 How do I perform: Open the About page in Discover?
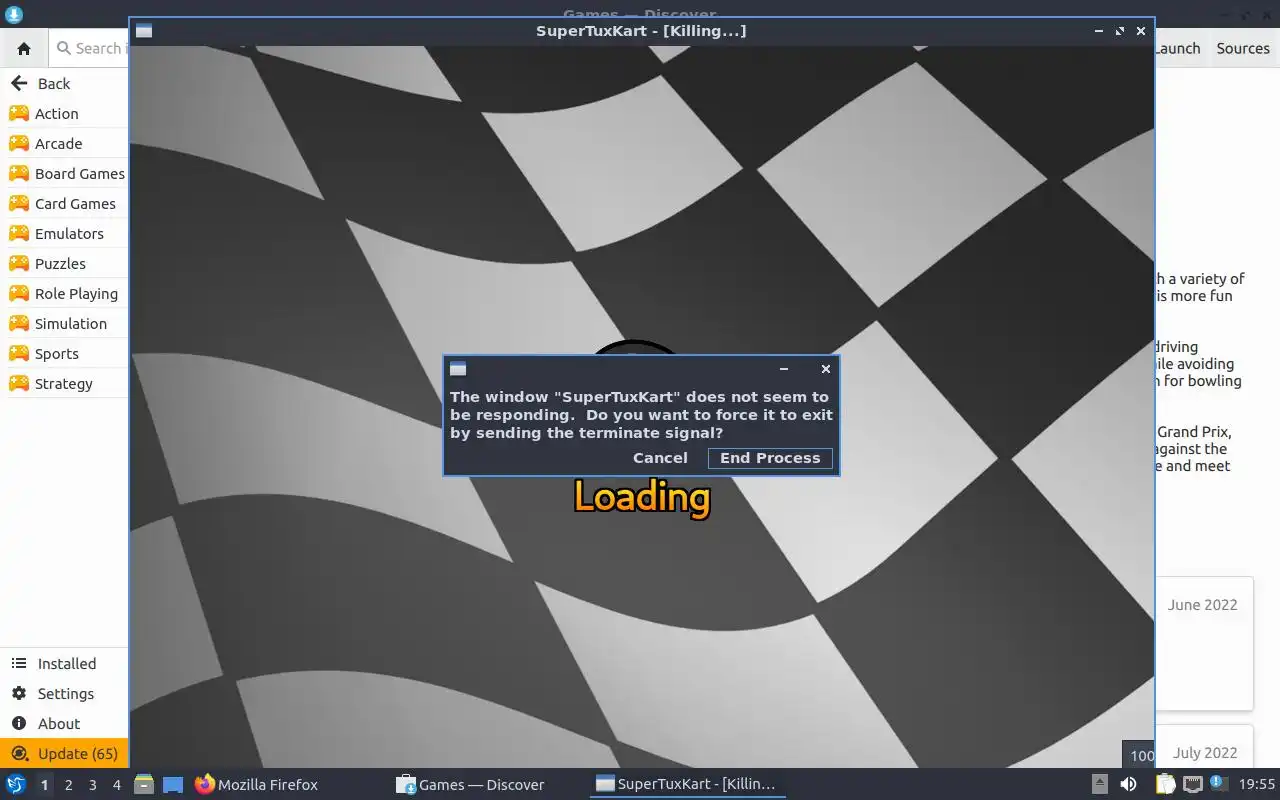(64, 724)
